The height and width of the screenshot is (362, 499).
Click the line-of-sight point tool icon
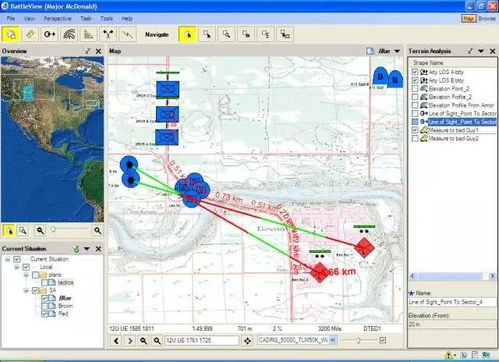50,35
